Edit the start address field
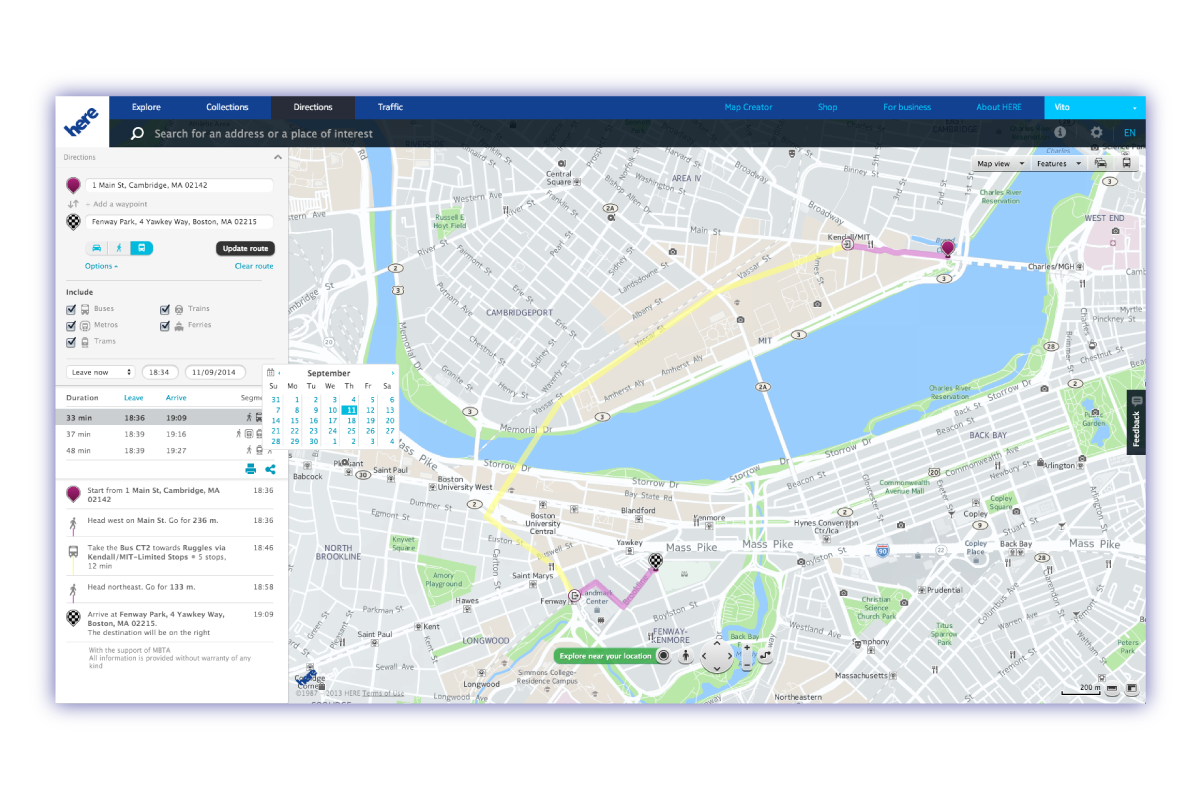The height and width of the screenshot is (800, 1201). click(x=178, y=185)
